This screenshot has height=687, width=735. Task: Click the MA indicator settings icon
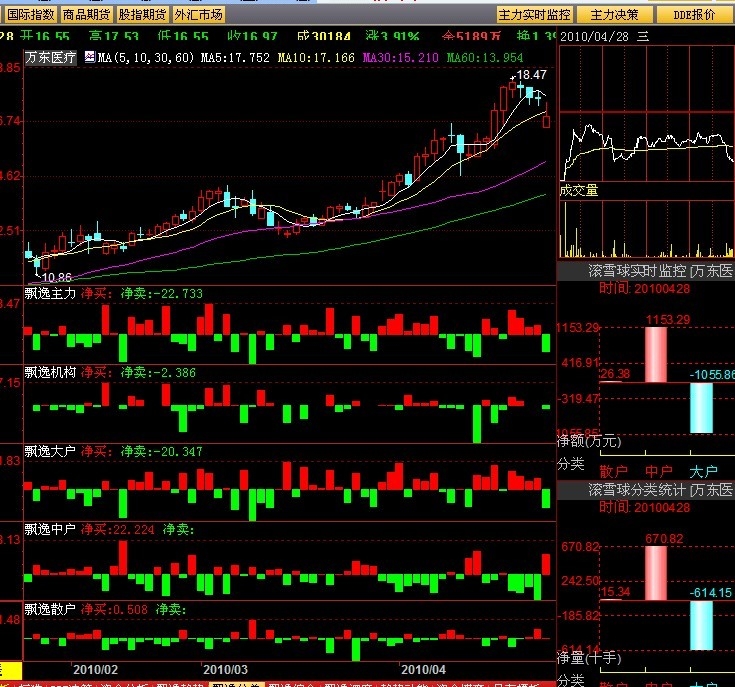point(90,57)
